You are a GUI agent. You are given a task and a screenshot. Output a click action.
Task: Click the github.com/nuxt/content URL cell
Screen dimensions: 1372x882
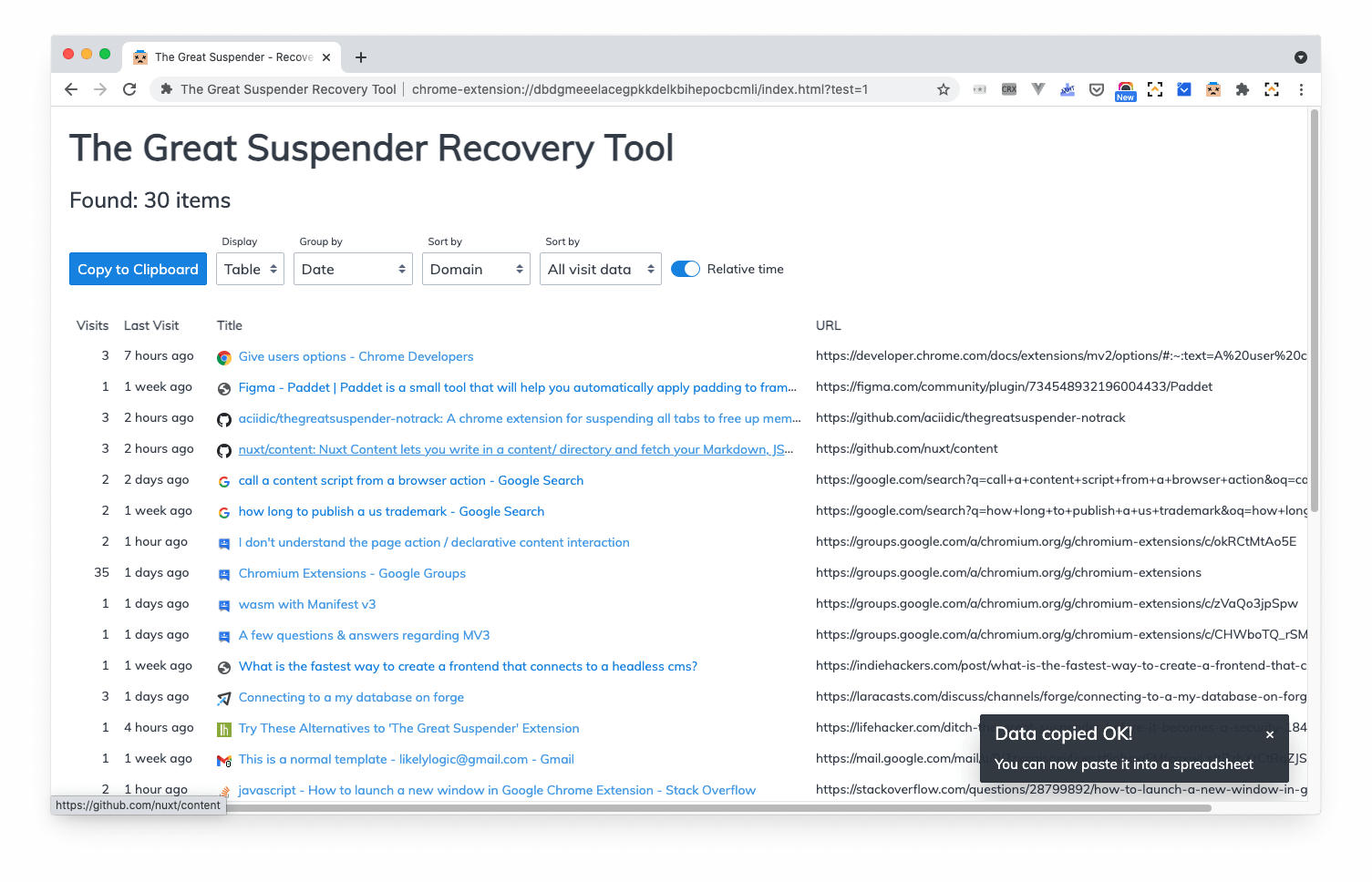906,448
